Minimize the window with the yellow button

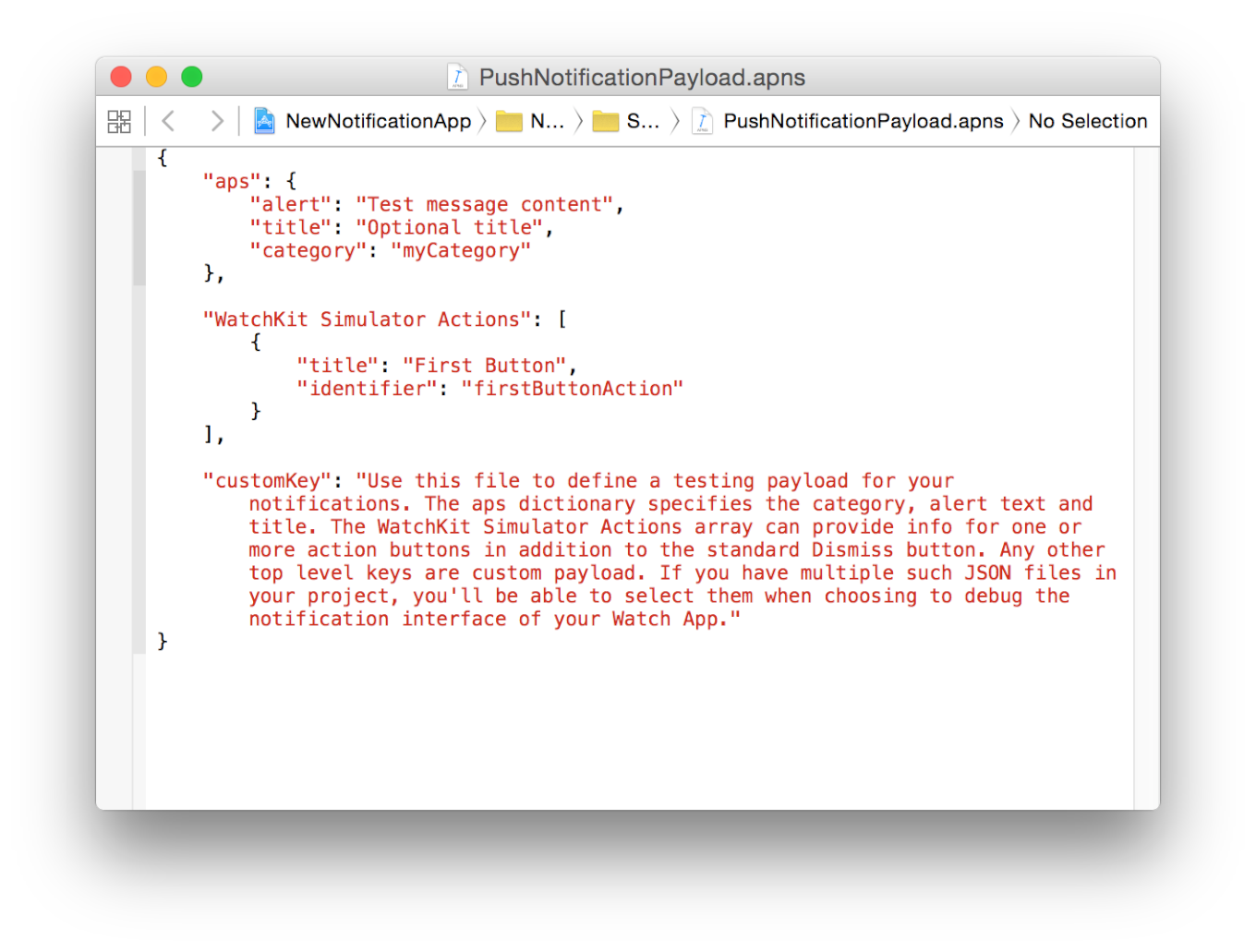[x=157, y=77]
